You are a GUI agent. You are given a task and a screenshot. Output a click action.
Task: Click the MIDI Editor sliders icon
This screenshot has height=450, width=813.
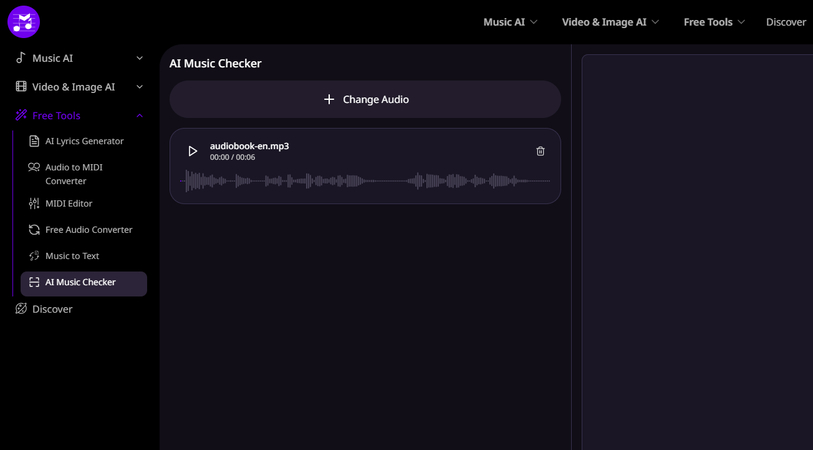[34, 203]
